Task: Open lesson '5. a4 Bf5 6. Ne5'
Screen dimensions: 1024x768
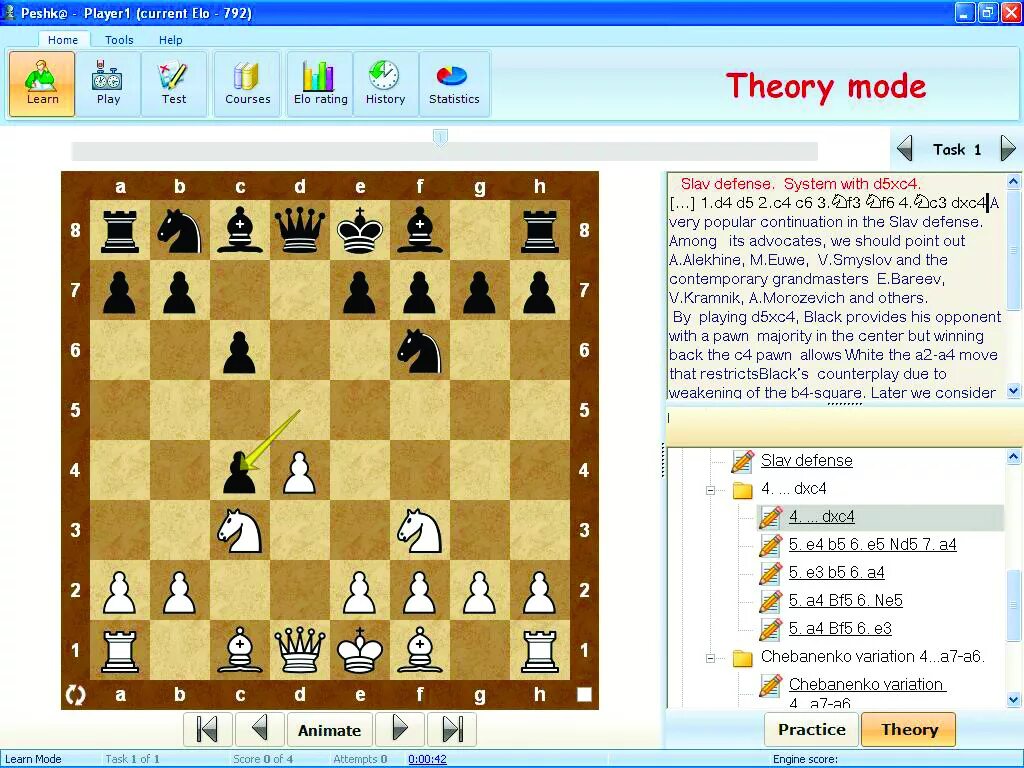Action: (x=846, y=600)
